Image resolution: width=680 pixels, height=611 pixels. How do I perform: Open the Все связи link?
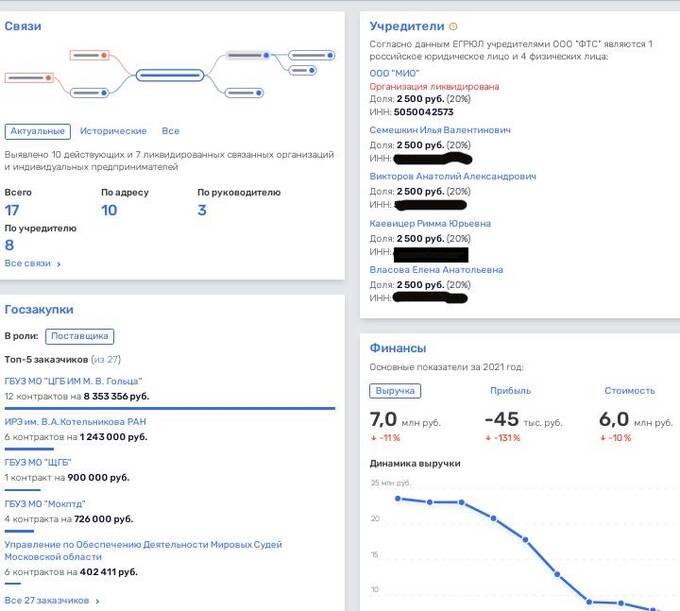[32, 264]
